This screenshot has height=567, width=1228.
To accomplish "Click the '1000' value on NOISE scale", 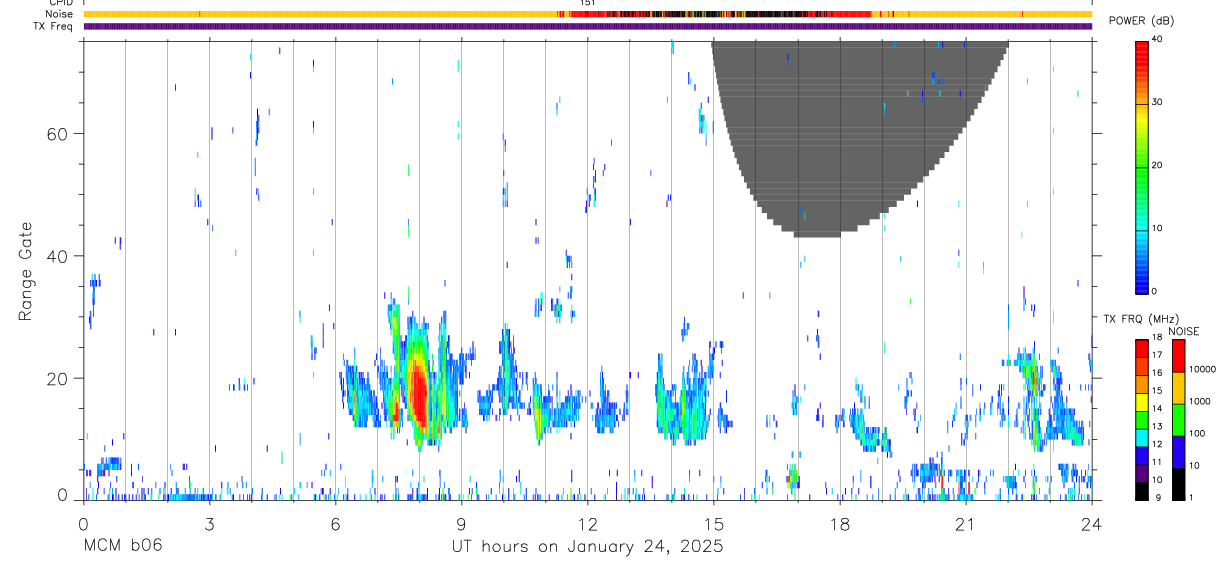I will (1200, 401).
